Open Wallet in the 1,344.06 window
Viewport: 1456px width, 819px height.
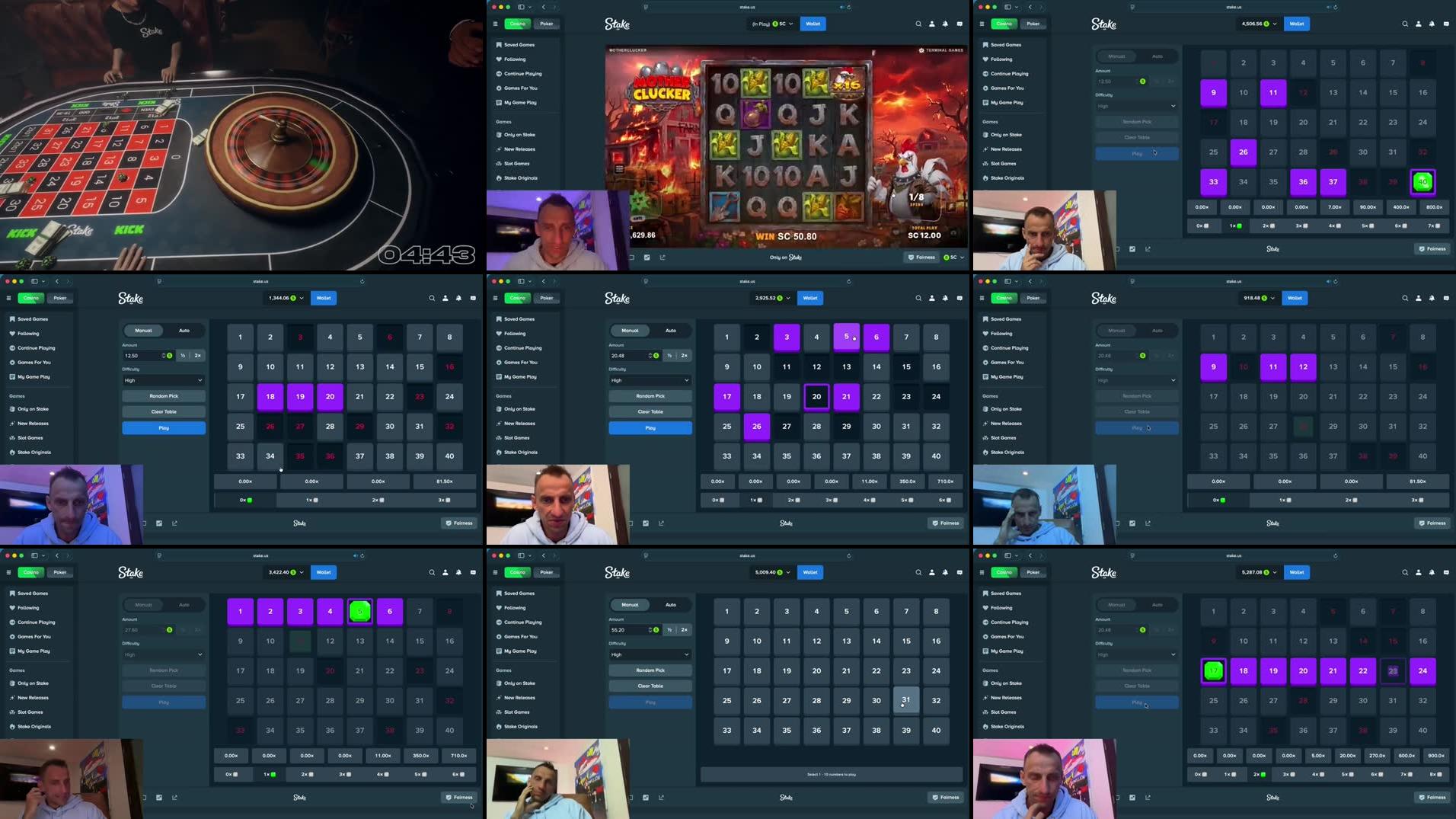324,298
